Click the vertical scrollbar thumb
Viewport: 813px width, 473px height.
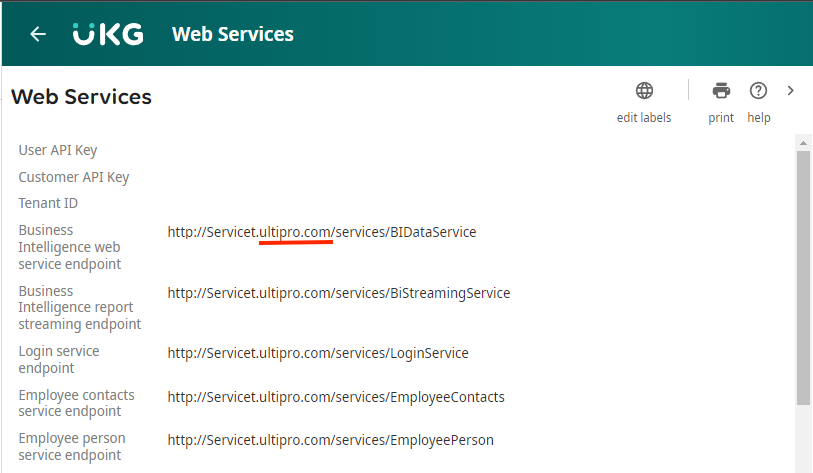[x=803, y=278]
